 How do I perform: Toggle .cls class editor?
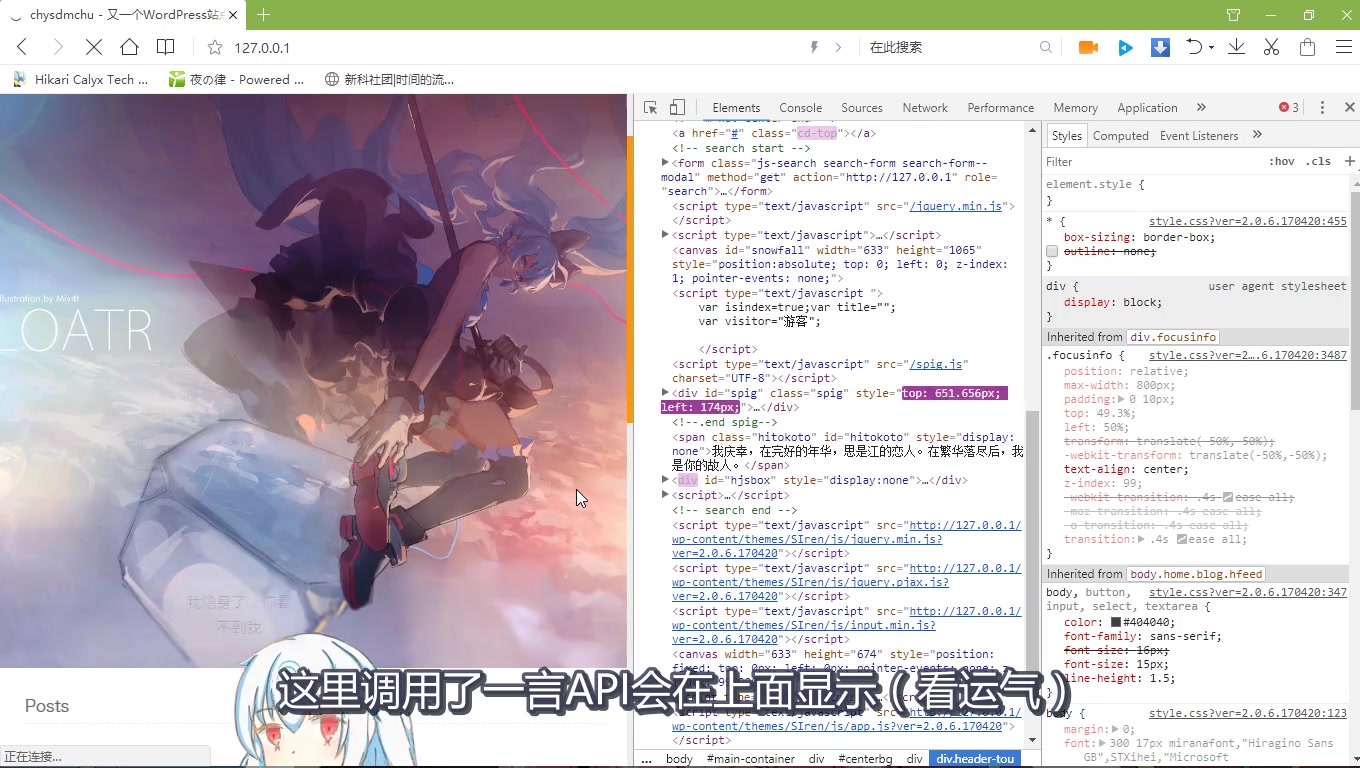(1318, 161)
